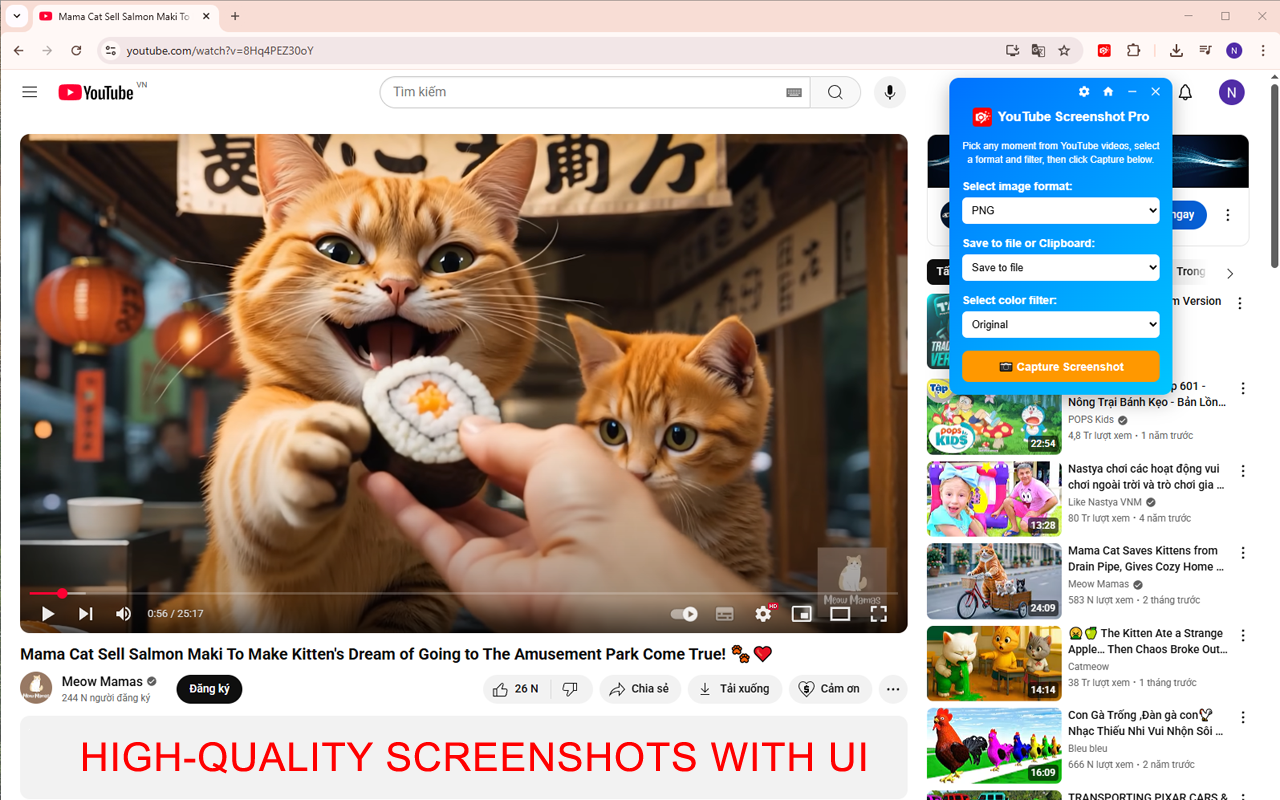The image size is (1280, 800).
Task: Open the Extensions puzzle menu
Action: point(1133,50)
